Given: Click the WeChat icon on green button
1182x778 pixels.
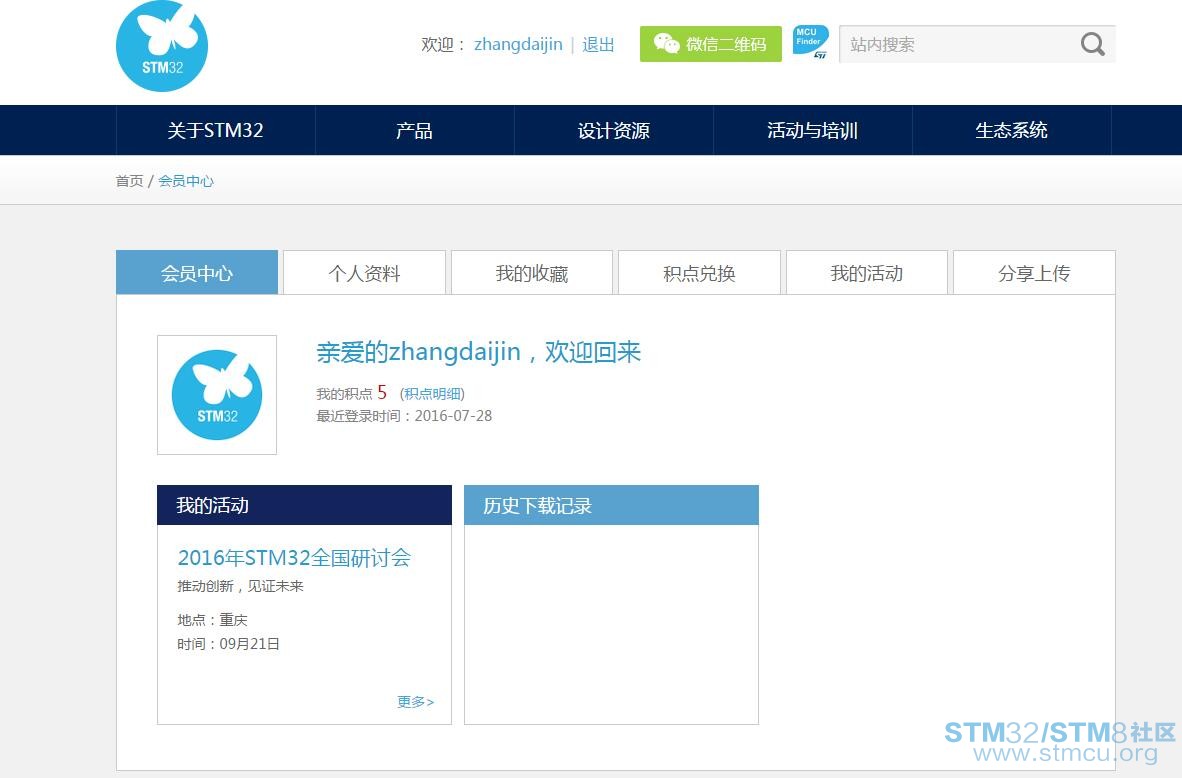Looking at the screenshot, I should click(x=666, y=44).
